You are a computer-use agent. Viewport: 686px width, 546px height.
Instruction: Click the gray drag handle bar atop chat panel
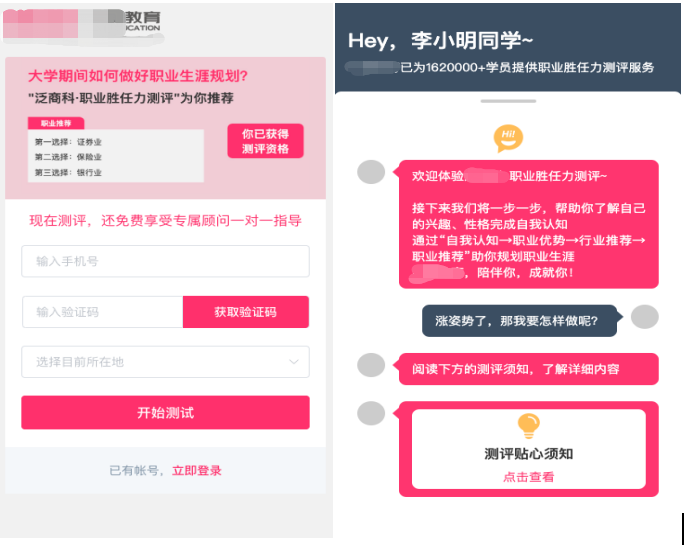[508, 101]
